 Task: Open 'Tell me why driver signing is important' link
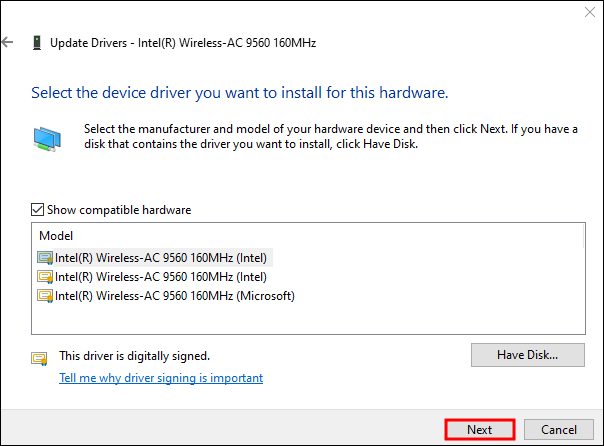click(161, 378)
